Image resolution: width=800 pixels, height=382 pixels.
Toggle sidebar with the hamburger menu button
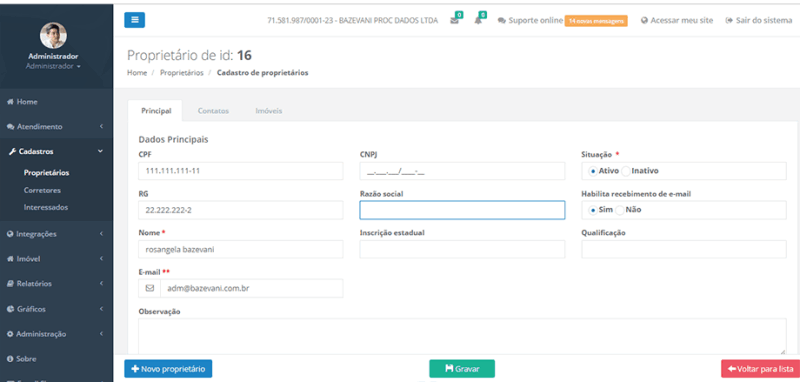point(135,20)
